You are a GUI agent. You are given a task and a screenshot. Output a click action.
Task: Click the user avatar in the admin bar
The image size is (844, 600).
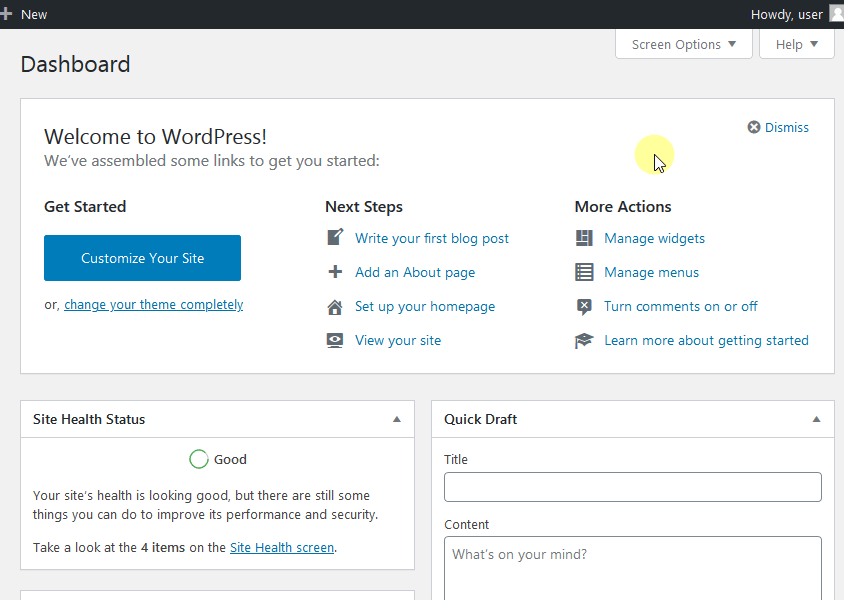[x=836, y=14]
